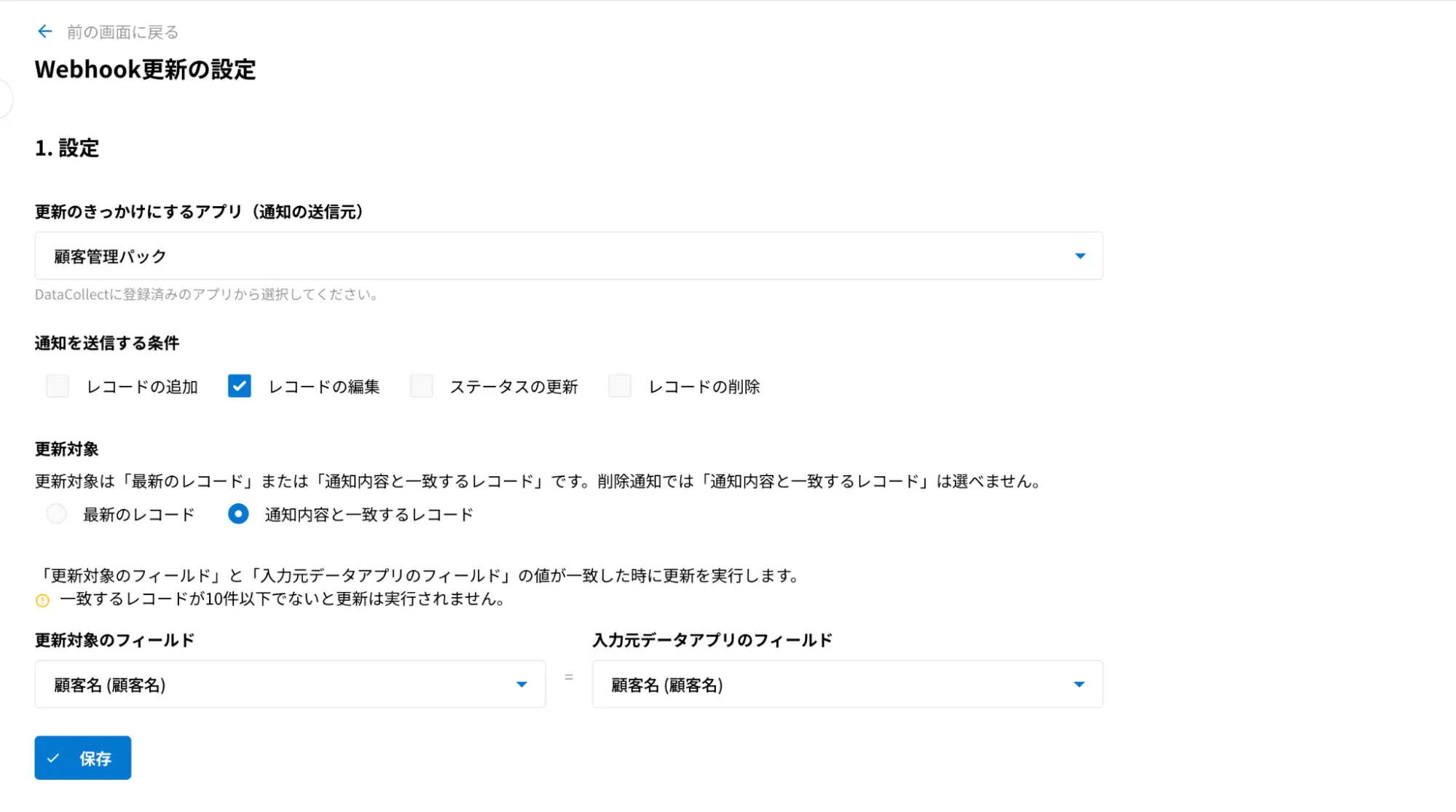Click the 前の画面に戻る link
This screenshot has width=1456, height=812.
(x=122, y=32)
